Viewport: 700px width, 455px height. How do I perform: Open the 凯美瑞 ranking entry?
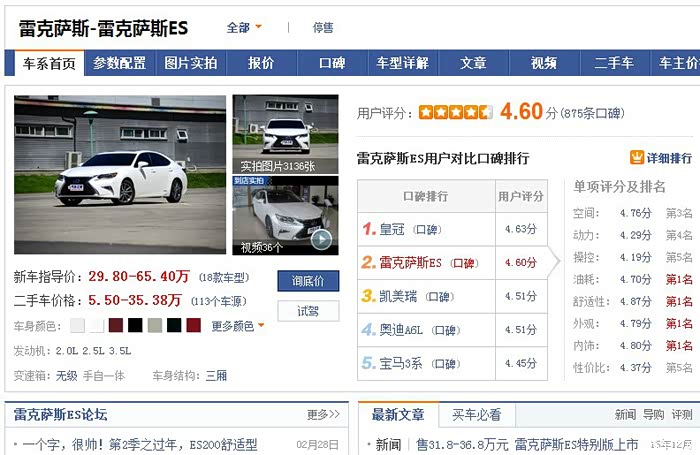398,296
